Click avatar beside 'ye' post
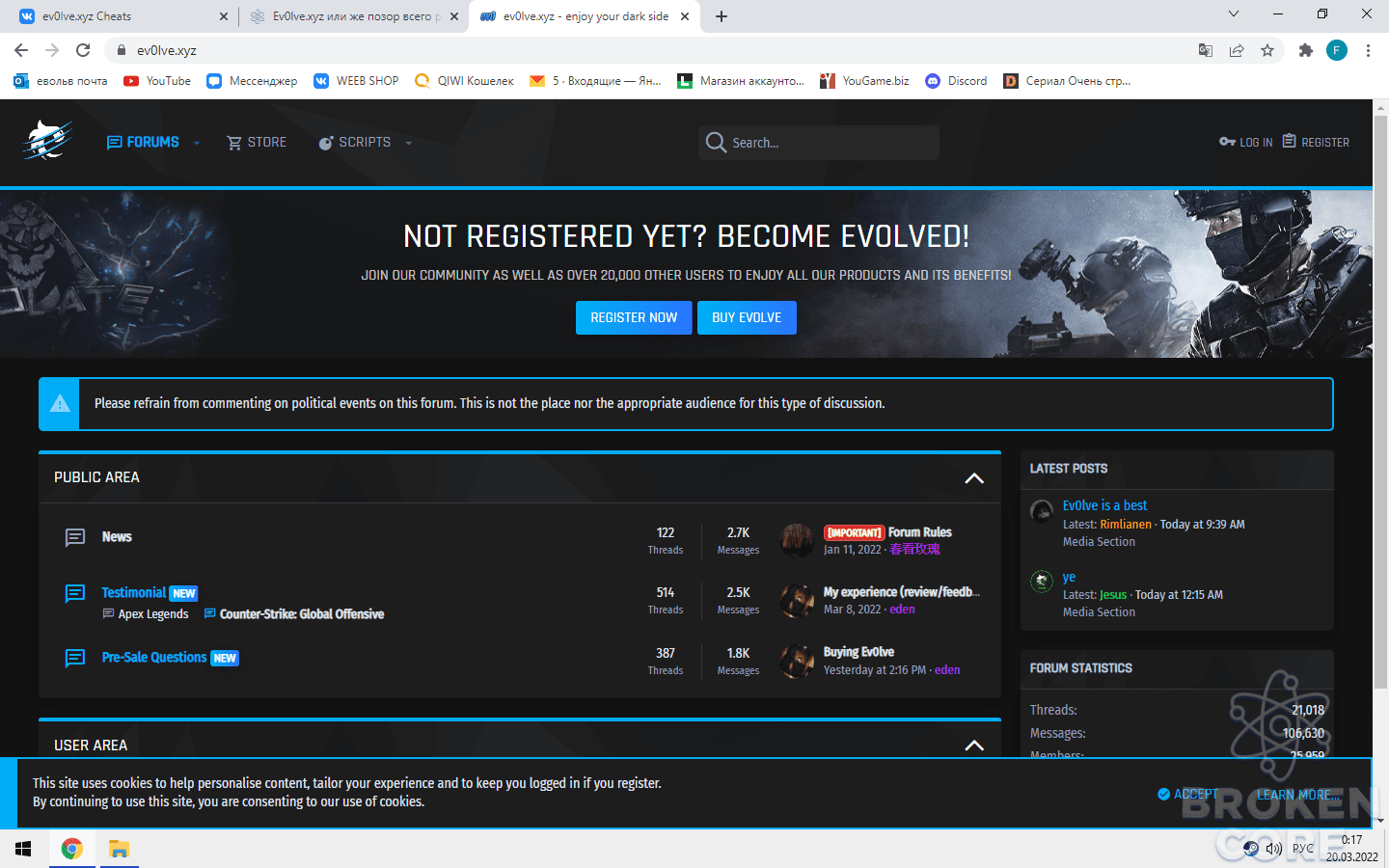 pos(1042,581)
